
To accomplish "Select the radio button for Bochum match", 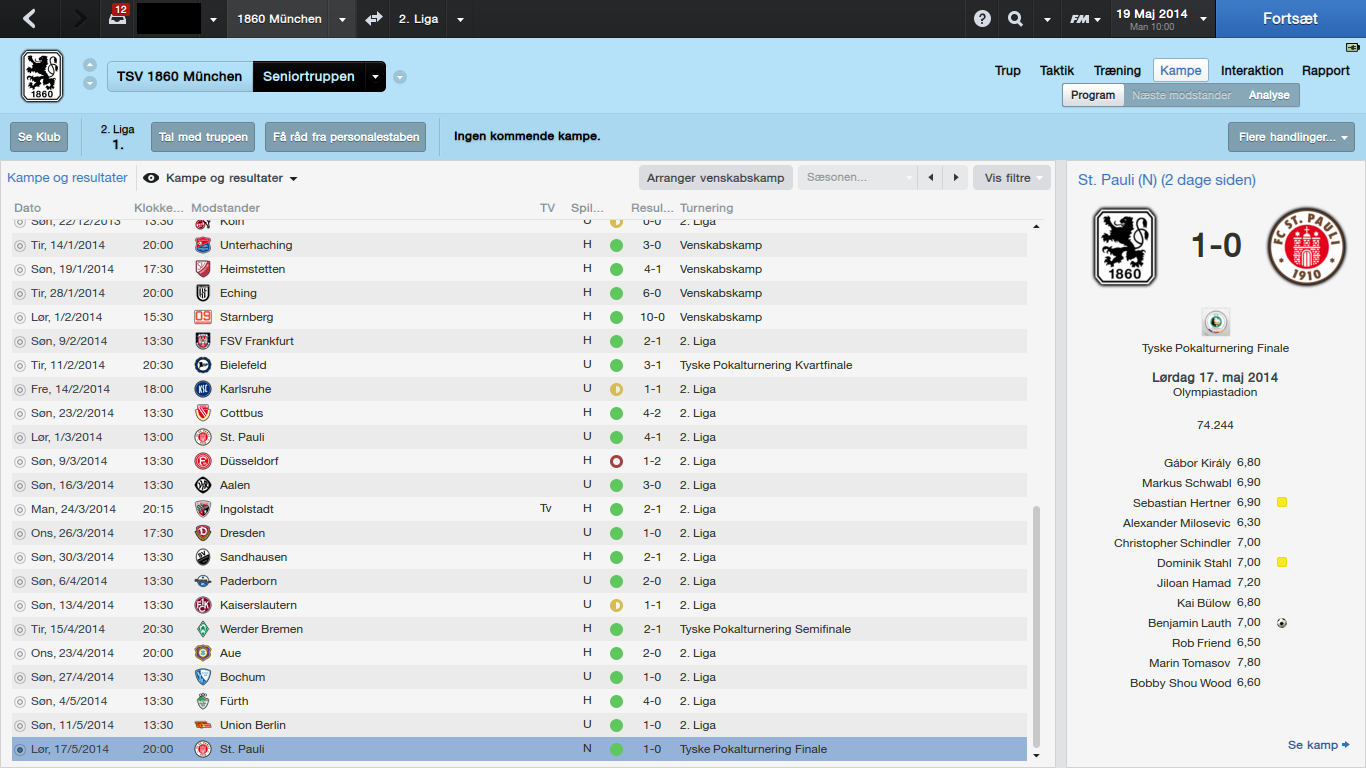I will coord(20,677).
